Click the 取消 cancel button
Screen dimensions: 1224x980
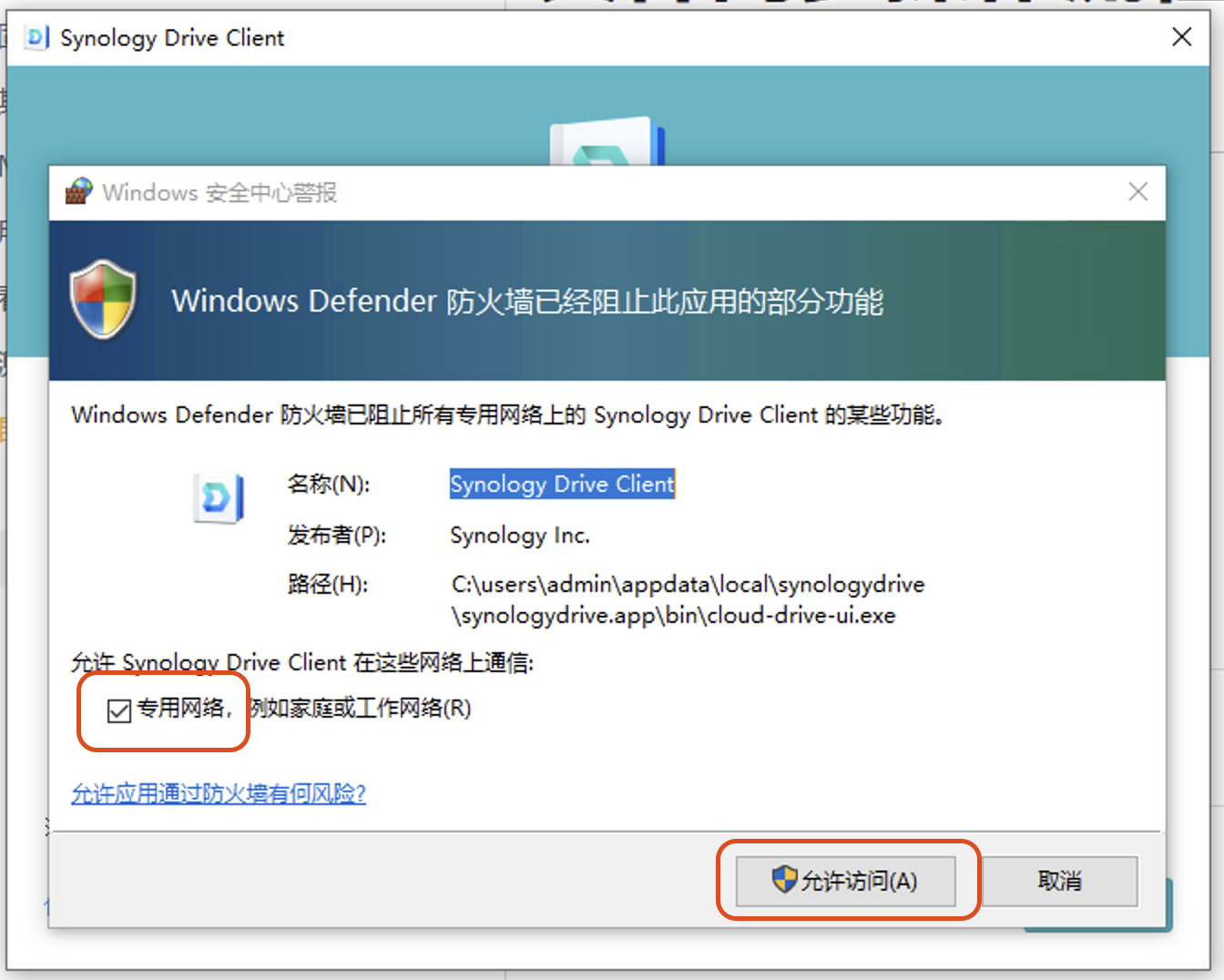[x=1060, y=881]
